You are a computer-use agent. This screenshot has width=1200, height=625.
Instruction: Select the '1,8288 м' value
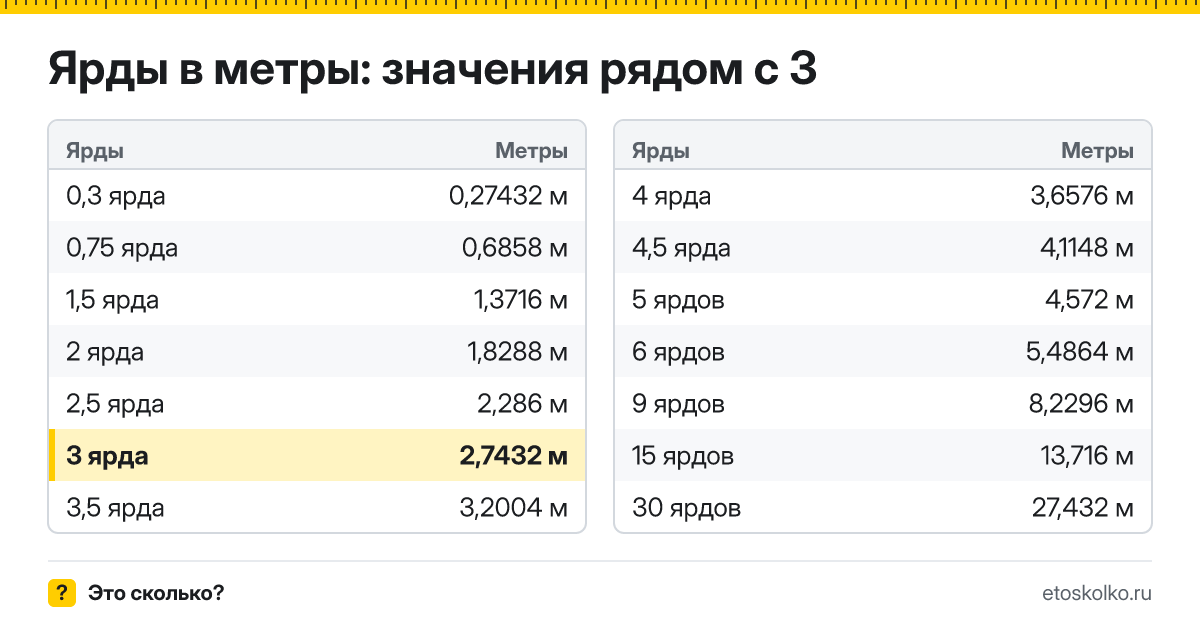pos(518,352)
